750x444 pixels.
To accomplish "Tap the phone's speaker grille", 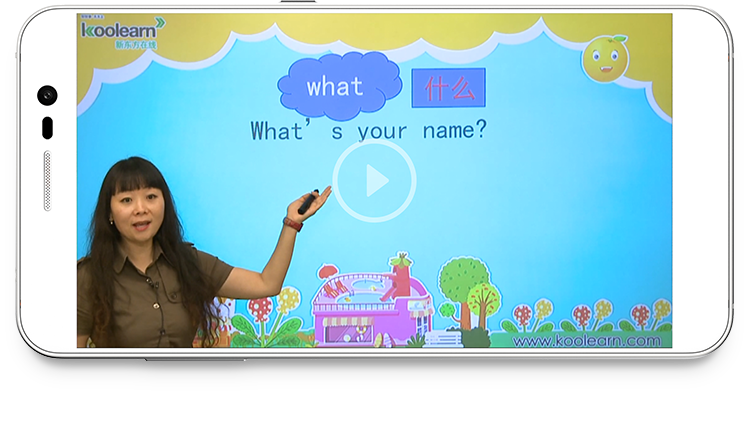I will coord(47,180).
